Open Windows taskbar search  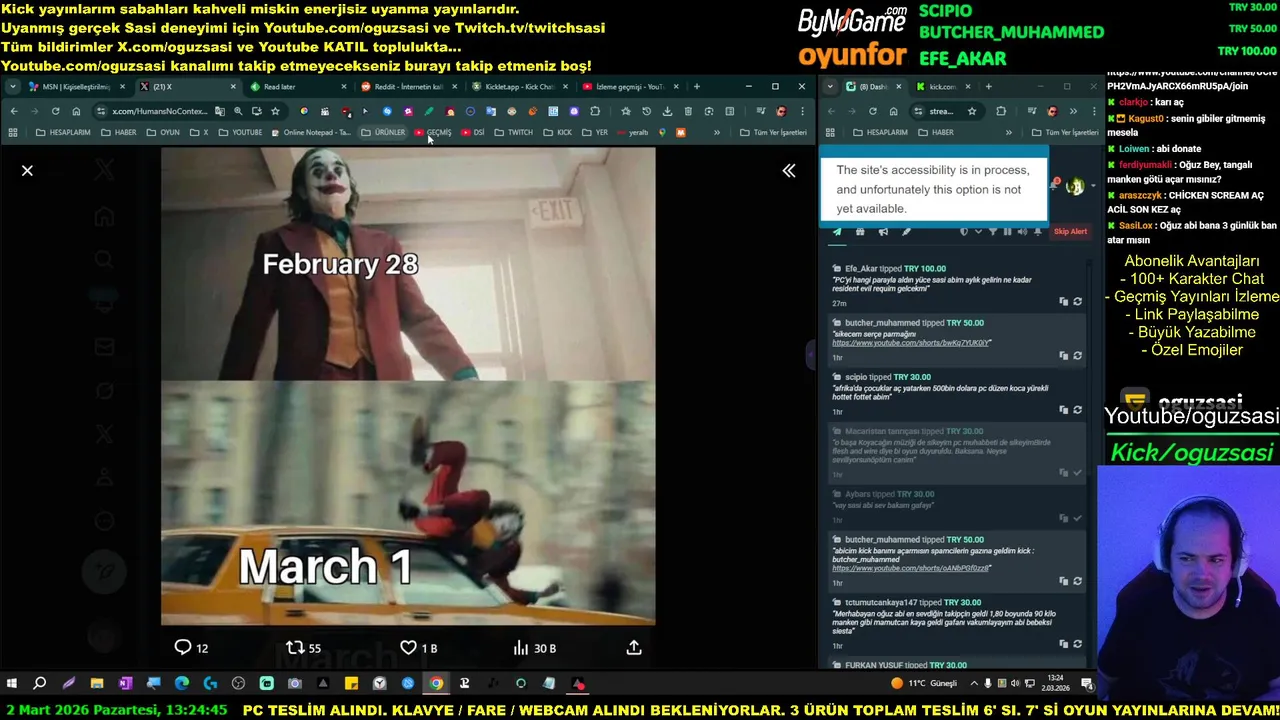click(40, 684)
